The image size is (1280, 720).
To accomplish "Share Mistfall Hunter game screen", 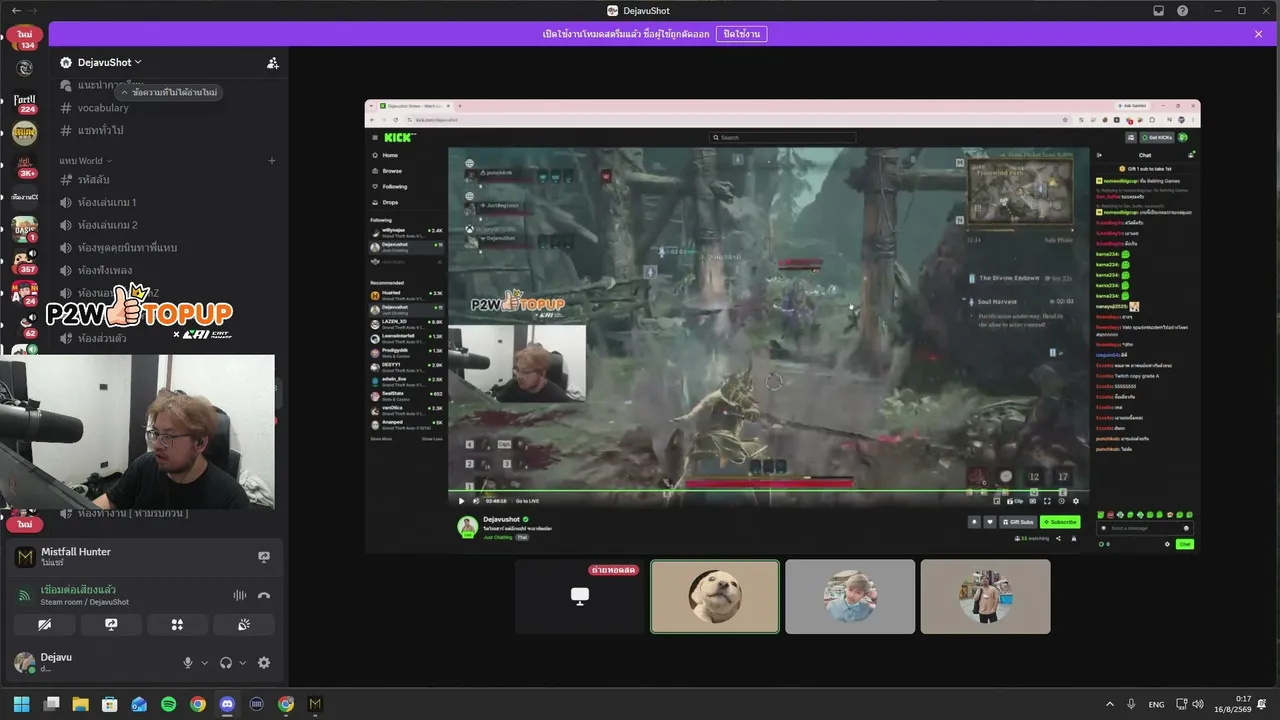I will coord(264,557).
